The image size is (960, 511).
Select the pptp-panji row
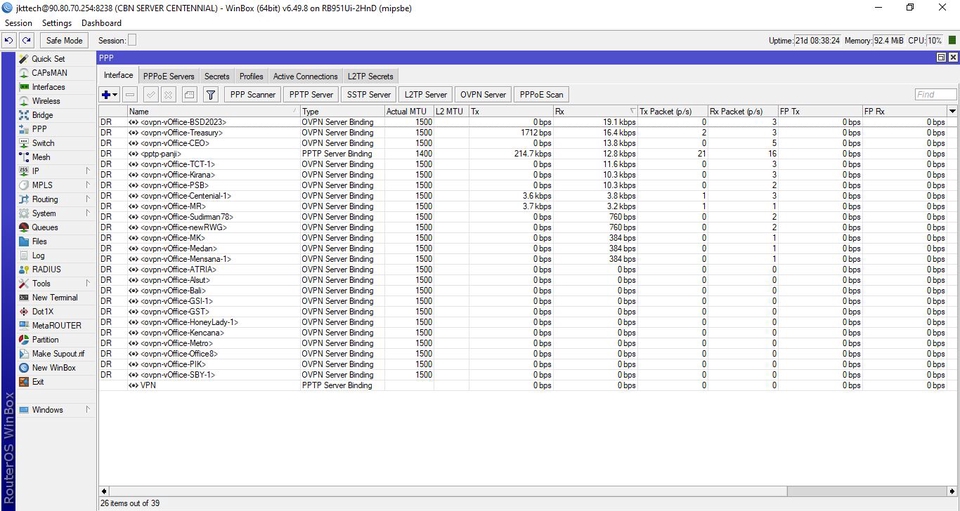523,154
